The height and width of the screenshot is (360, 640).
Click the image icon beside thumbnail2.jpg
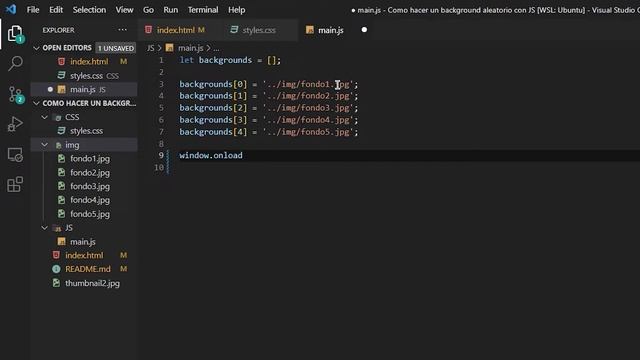(x=56, y=283)
